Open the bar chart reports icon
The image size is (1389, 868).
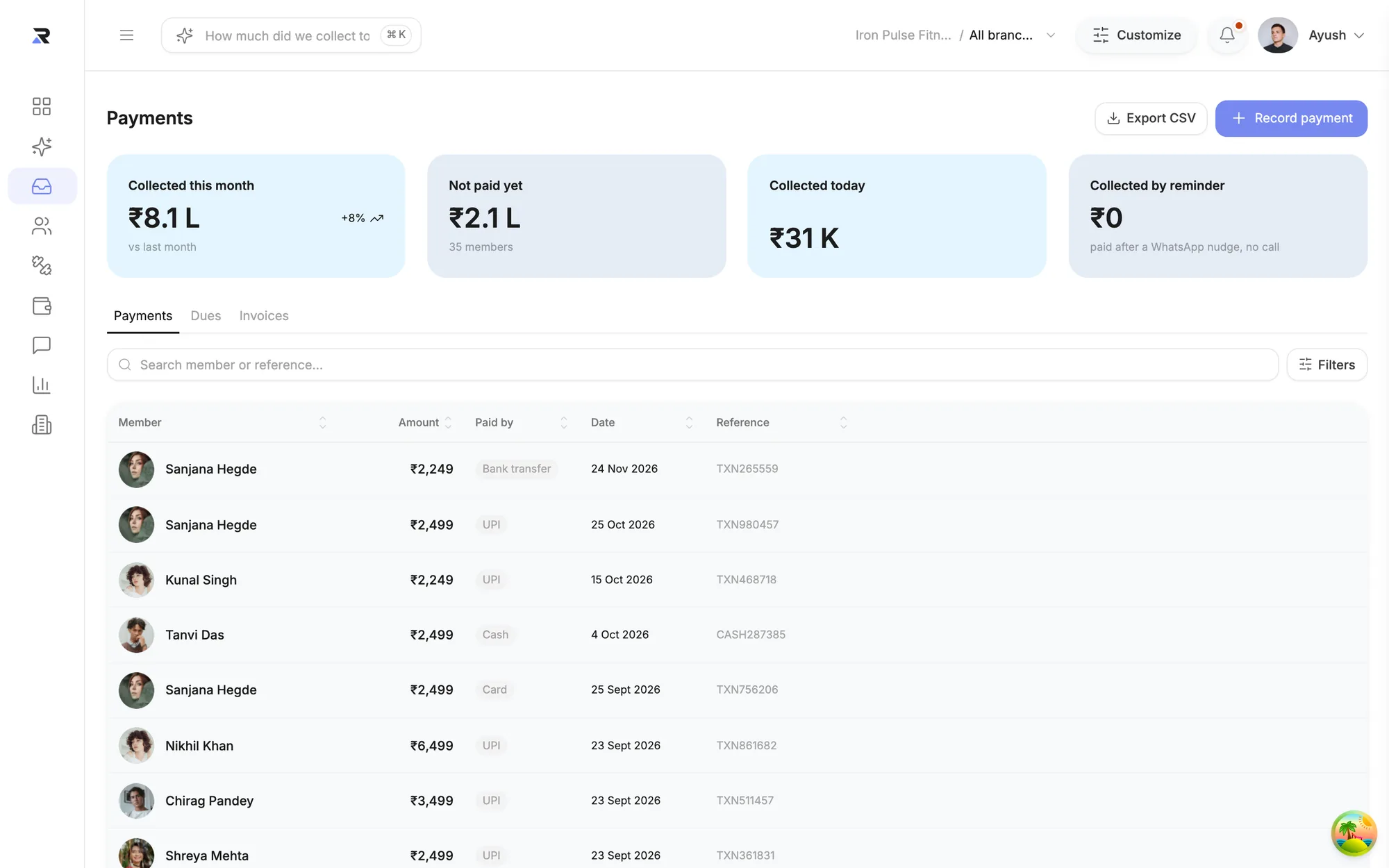pos(42,385)
